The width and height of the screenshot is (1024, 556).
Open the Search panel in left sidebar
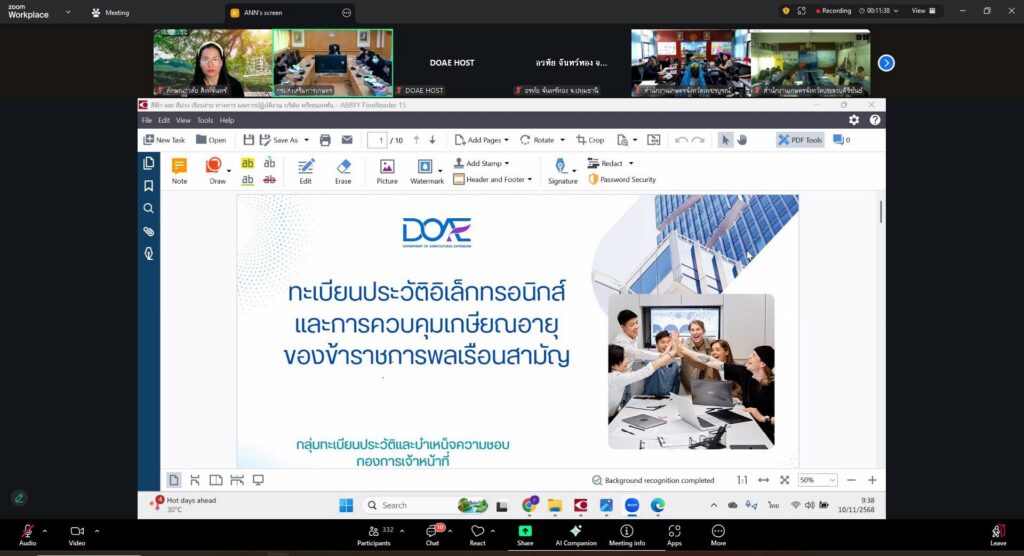[x=149, y=209]
